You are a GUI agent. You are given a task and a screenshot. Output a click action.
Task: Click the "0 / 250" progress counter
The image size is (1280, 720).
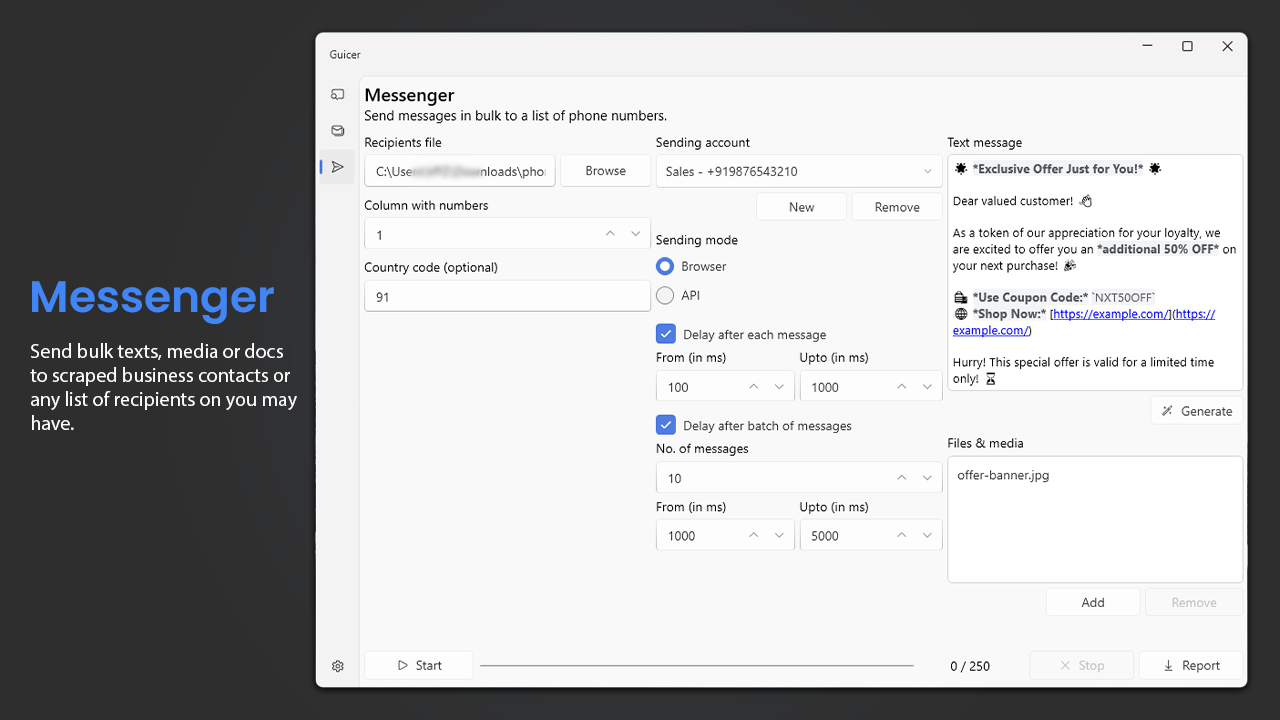(x=970, y=666)
